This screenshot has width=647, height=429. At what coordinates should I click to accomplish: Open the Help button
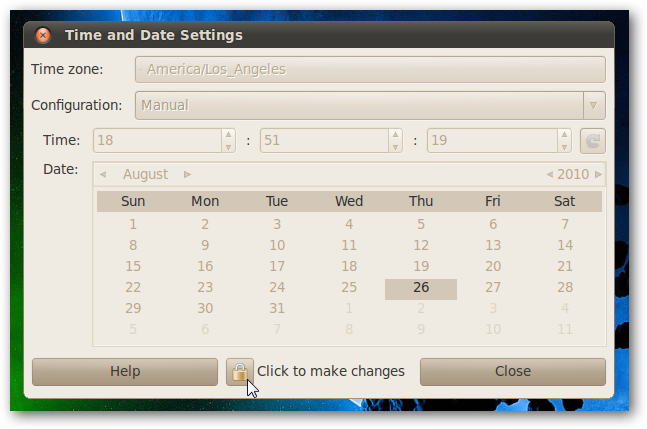coord(125,372)
